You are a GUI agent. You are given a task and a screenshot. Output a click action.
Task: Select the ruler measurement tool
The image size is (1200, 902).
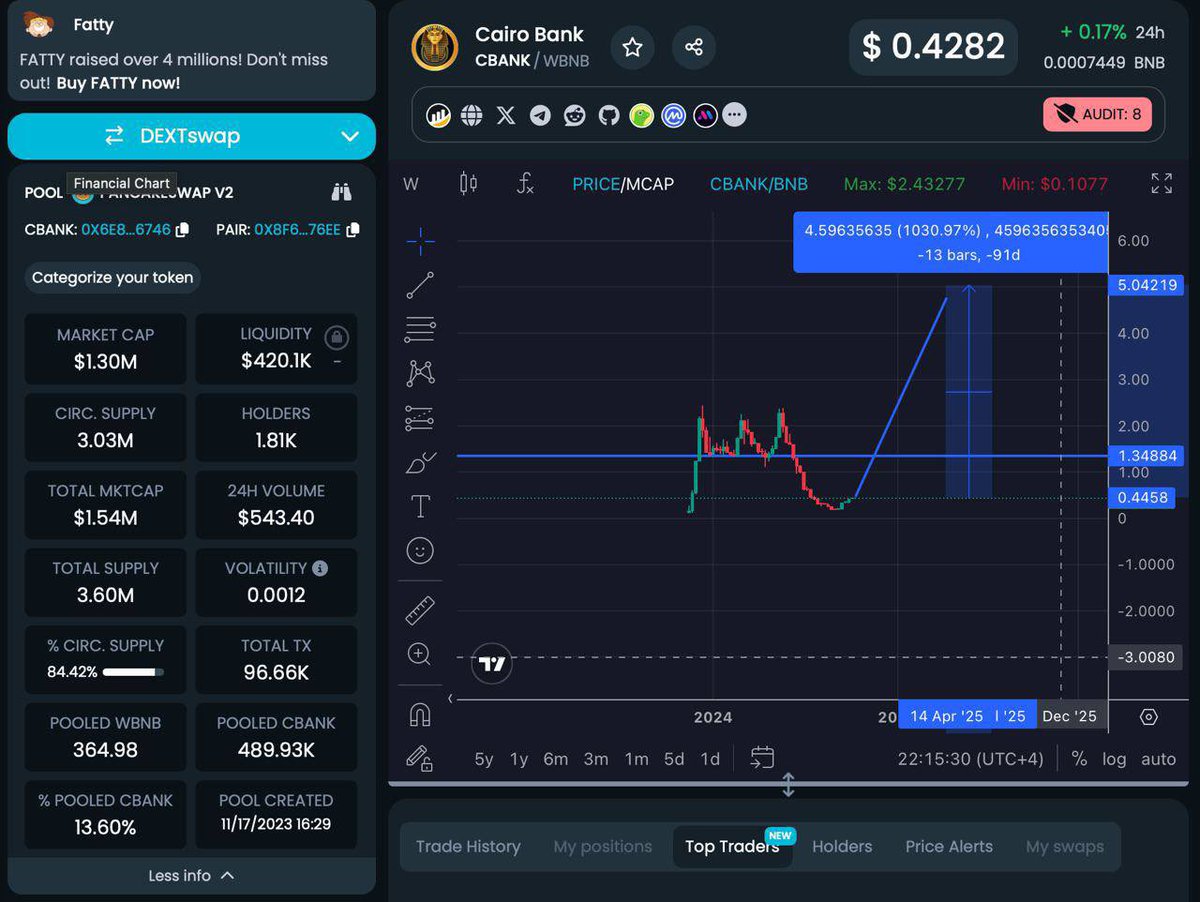click(x=420, y=610)
